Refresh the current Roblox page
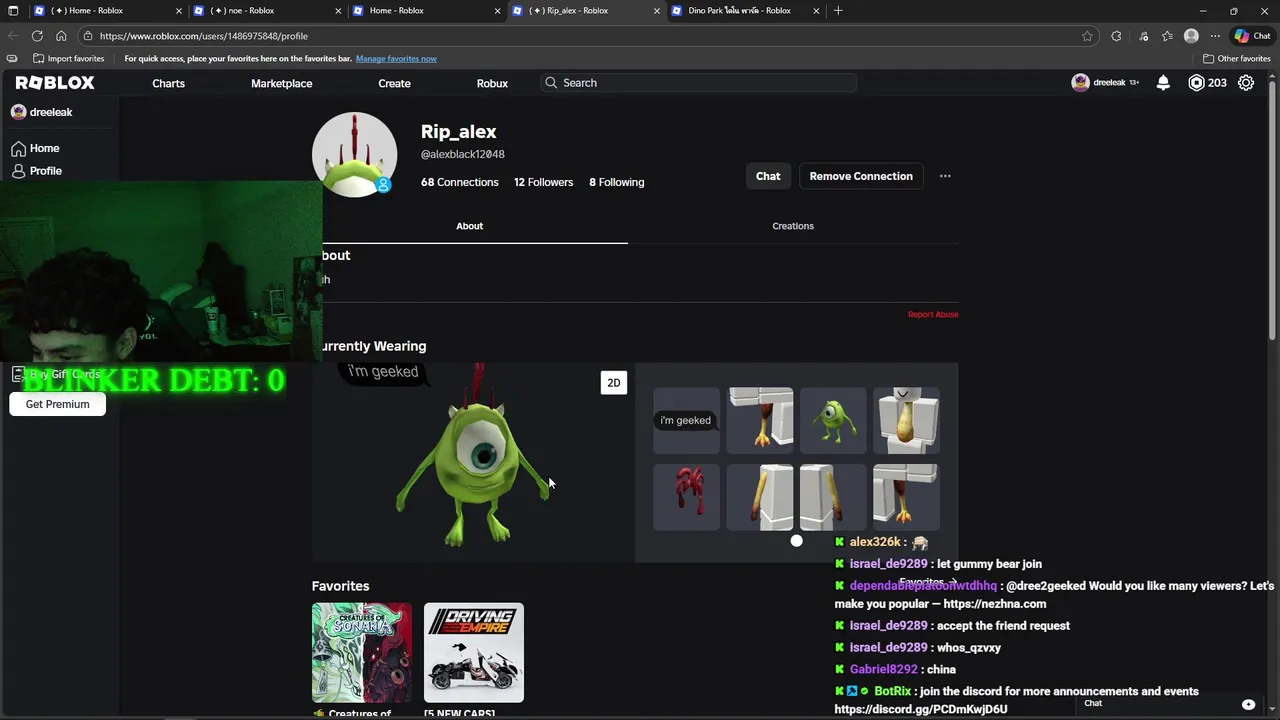The image size is (1280, 720). (37, 36)
